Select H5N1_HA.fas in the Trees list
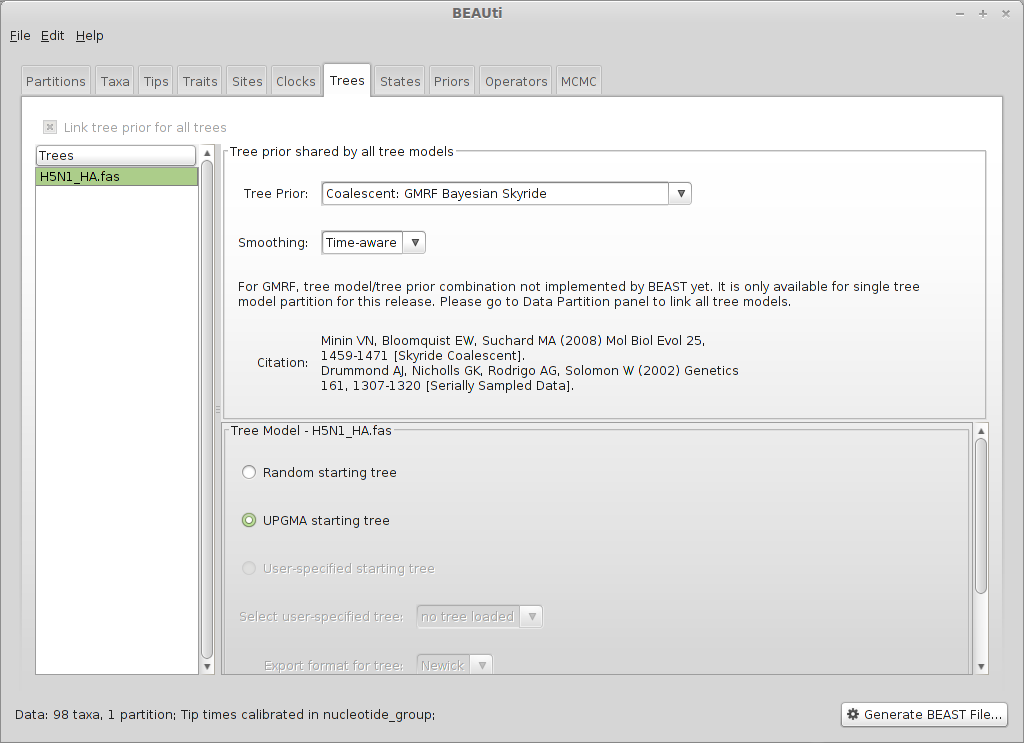The height and width of the screenshot is (743, 1024). [116, 176]
